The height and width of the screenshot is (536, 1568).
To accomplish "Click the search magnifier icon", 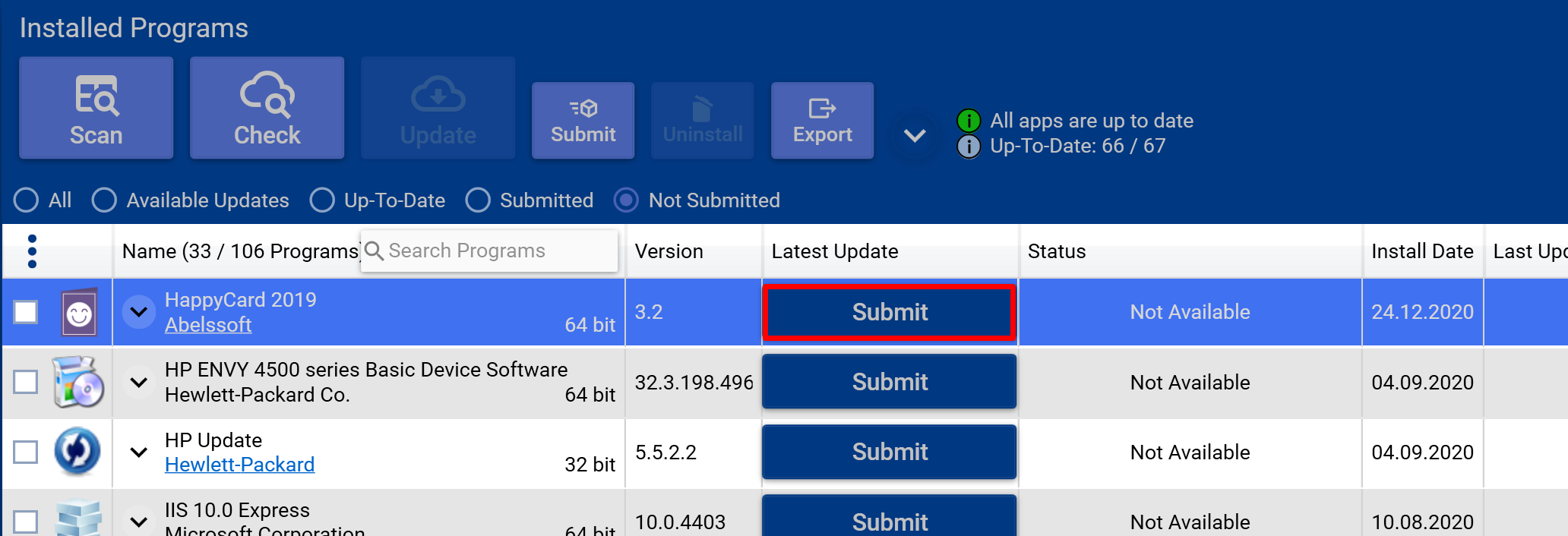I will [374, 251].
